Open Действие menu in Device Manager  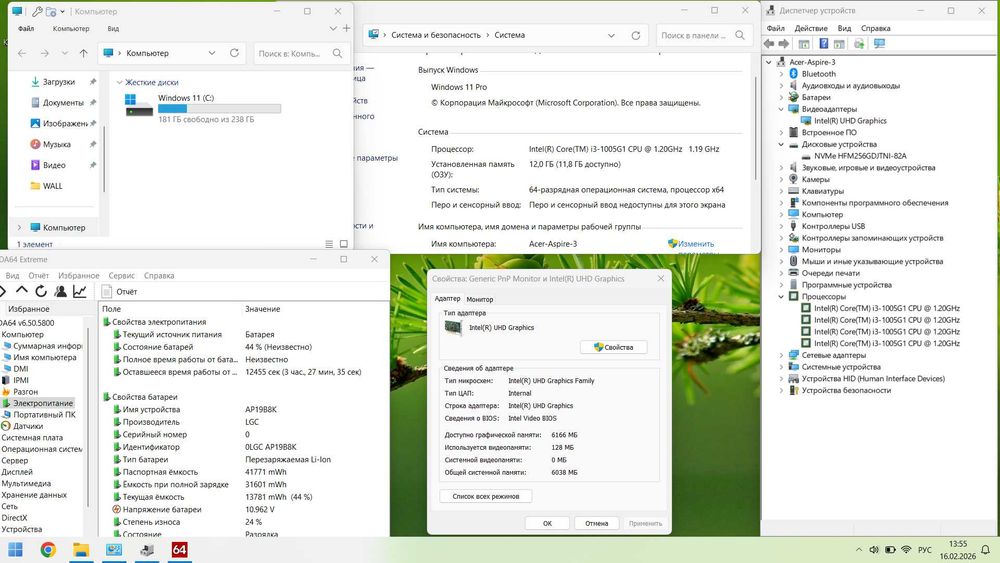(x=811, y=28)
